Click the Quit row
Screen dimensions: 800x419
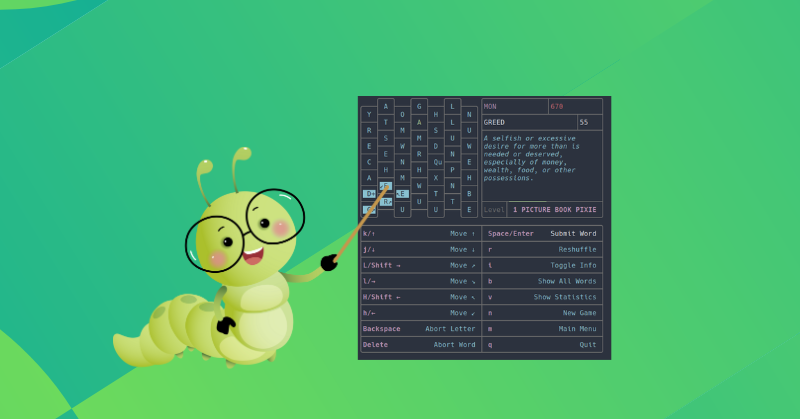coord(542,344)
